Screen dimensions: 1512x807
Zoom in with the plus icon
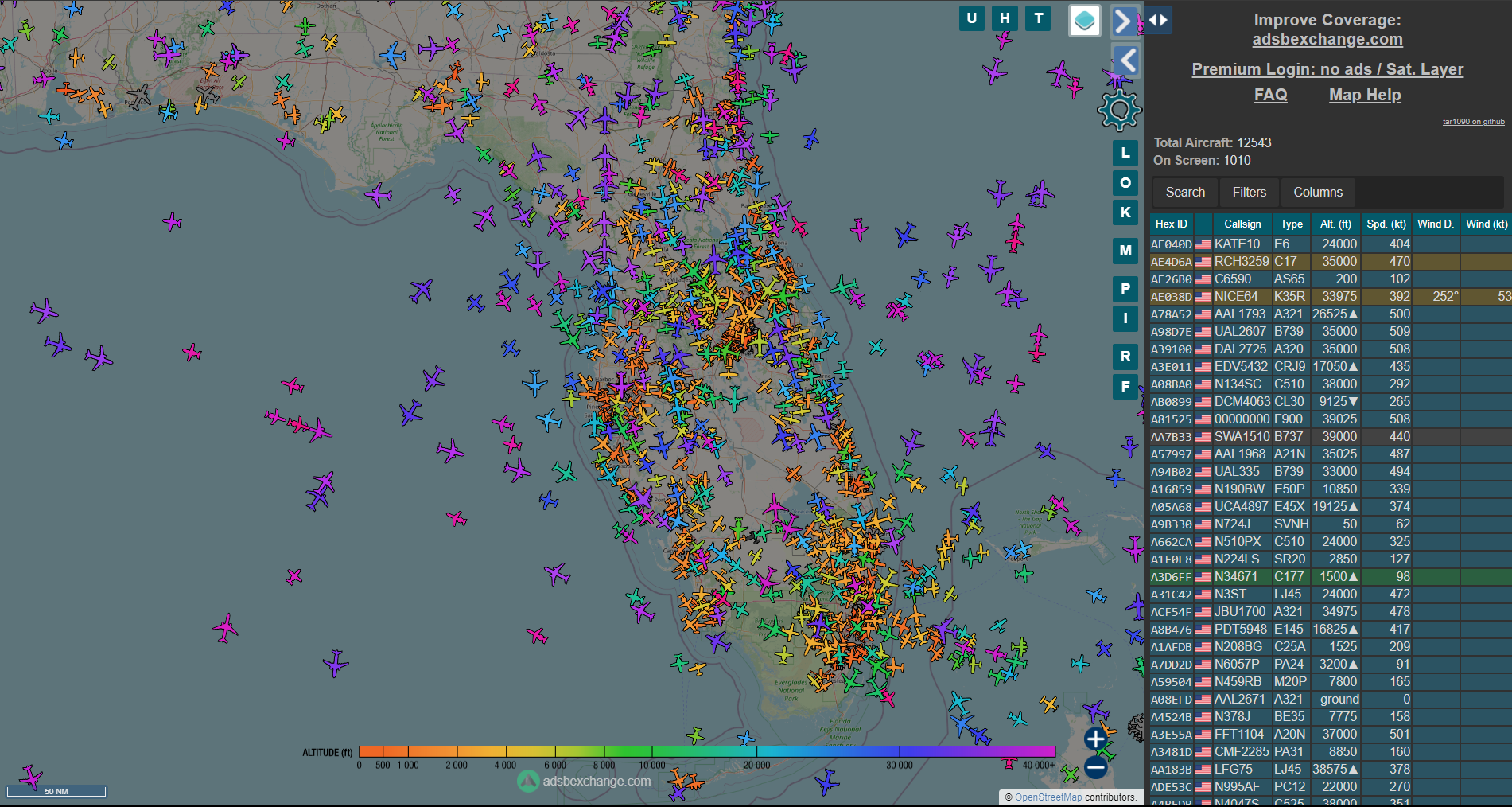pyautogui.click(x=1095, y=739)
